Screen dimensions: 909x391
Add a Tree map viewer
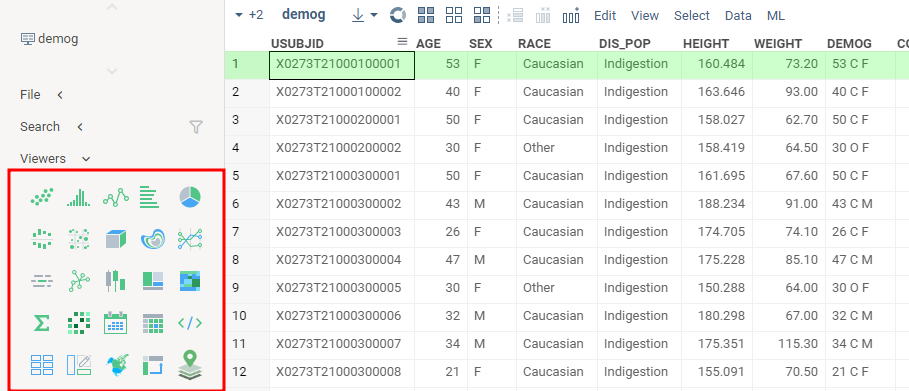(153, 281)
